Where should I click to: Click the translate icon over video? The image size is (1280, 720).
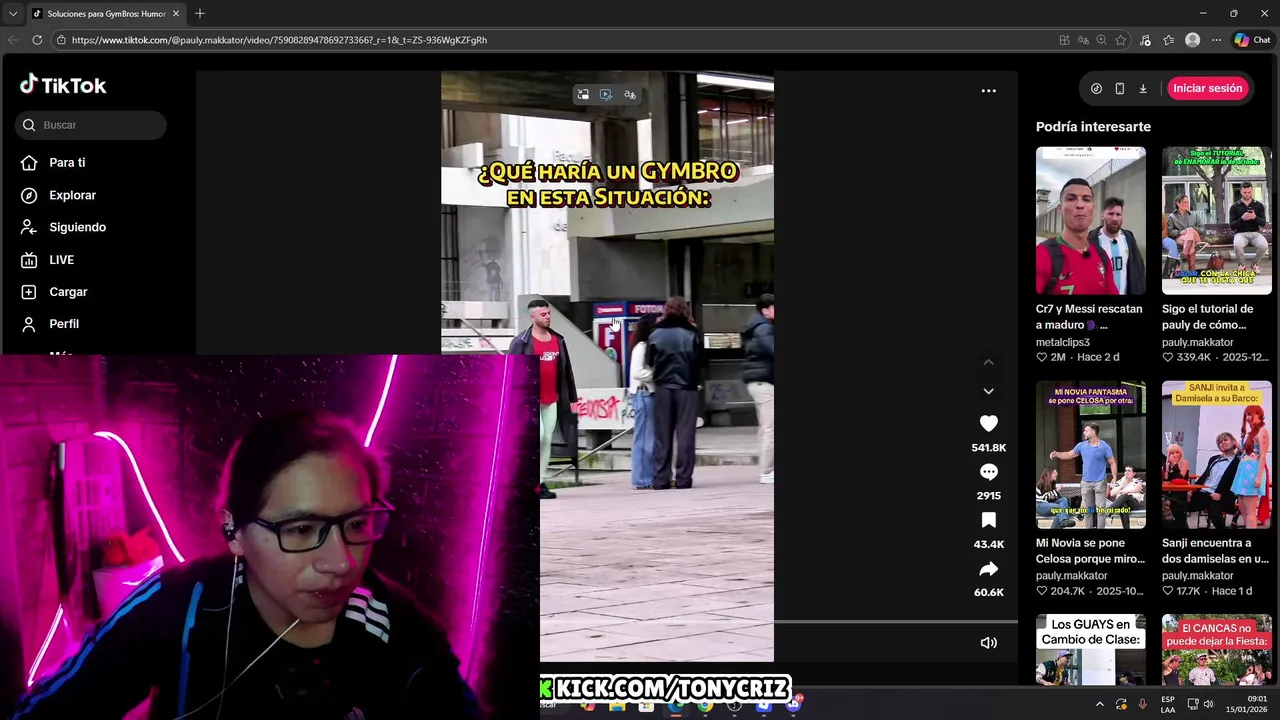point(629,94)
